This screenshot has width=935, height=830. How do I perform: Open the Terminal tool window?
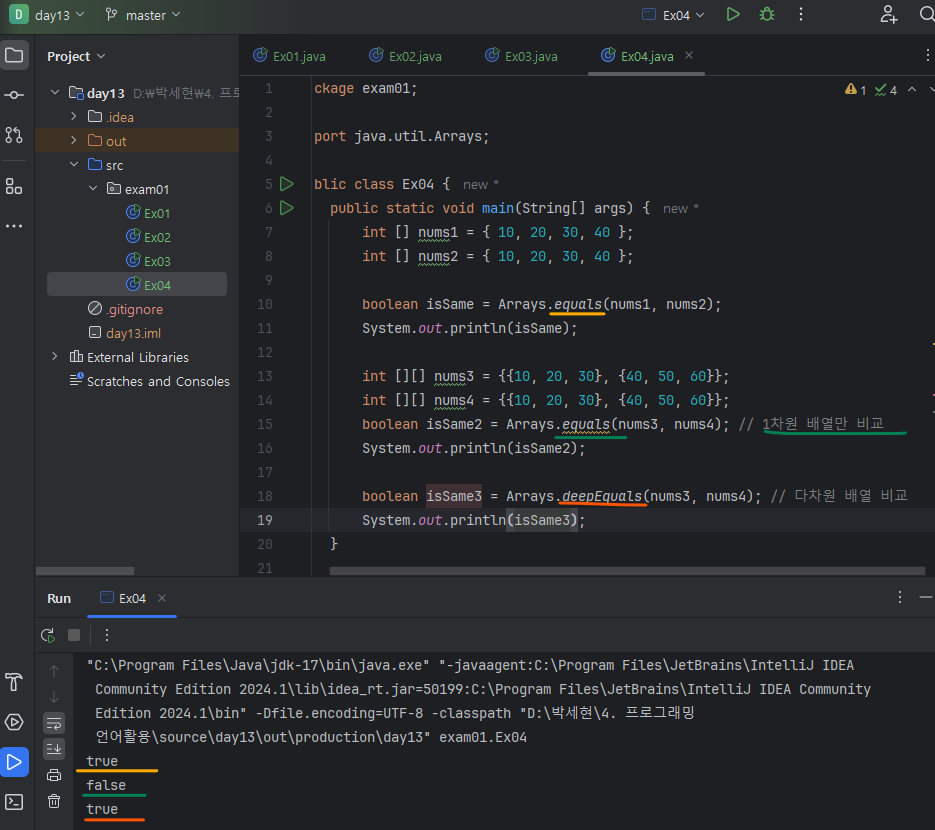(x=14, y=802)
